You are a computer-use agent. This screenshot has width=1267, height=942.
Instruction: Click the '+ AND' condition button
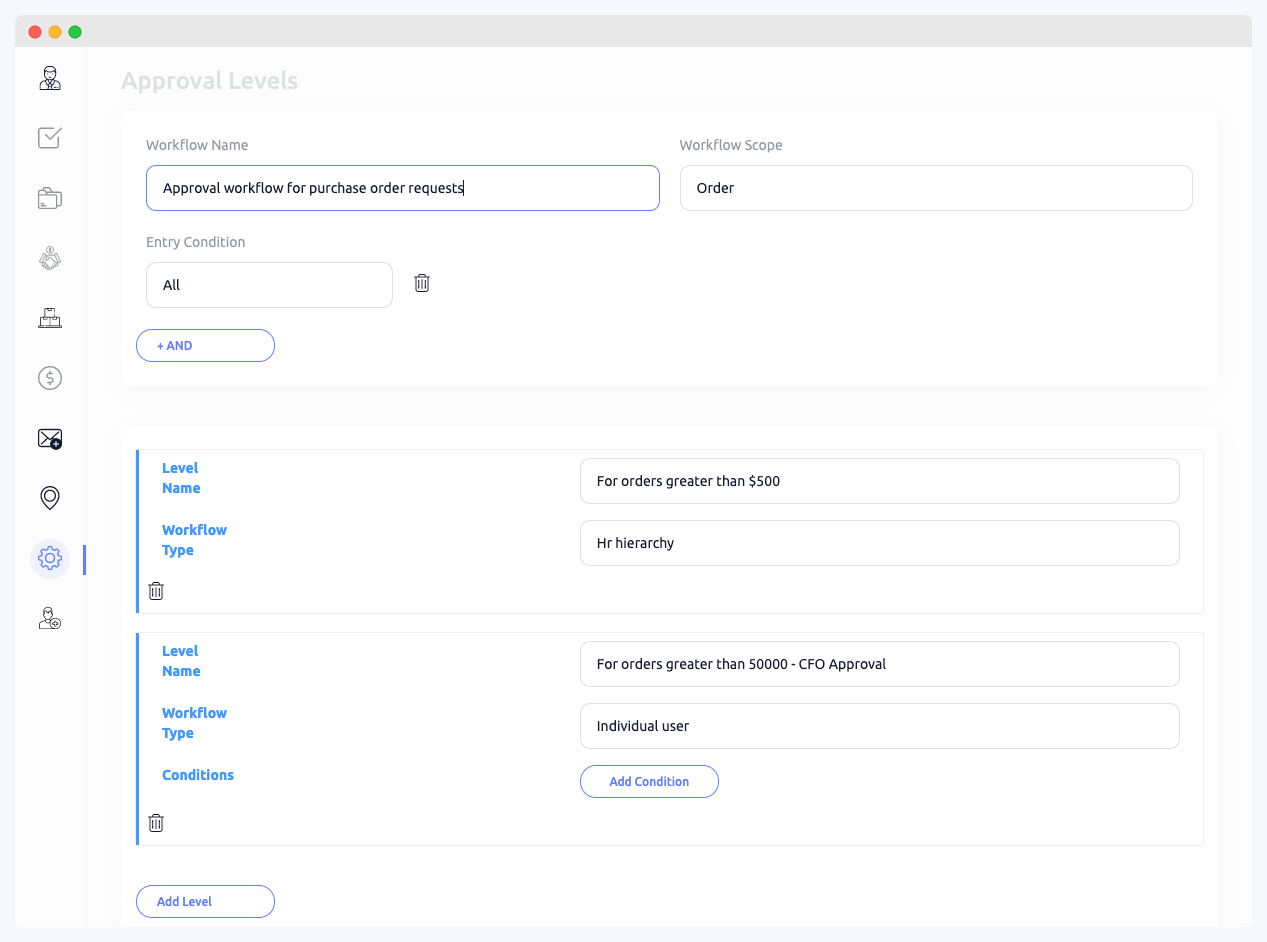(x=205, y=345)
